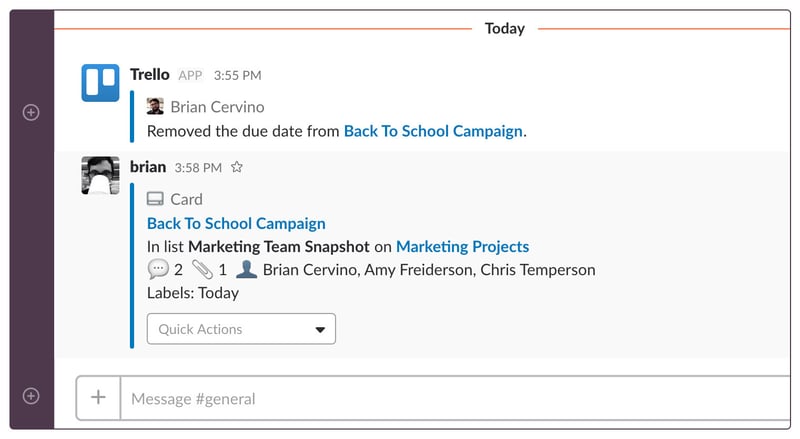Screen dimensions: 800x439
Task: Open brian's profile avatar photo
Action: click(101, 175)
